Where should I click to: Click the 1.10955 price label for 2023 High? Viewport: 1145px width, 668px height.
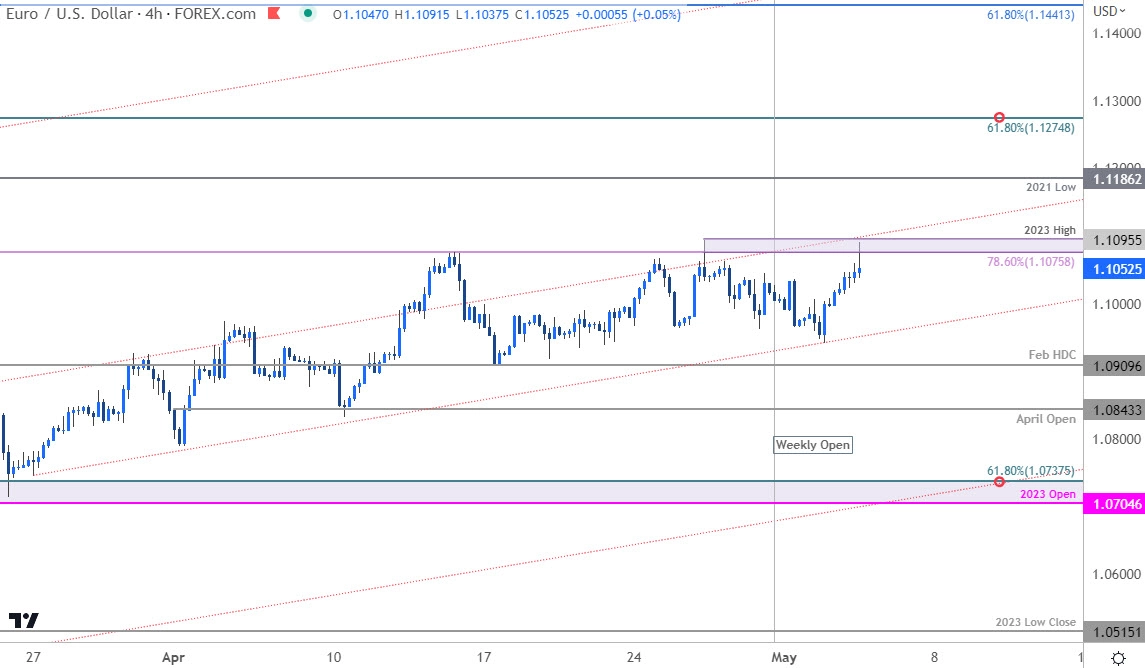(x=1114, y=241)
